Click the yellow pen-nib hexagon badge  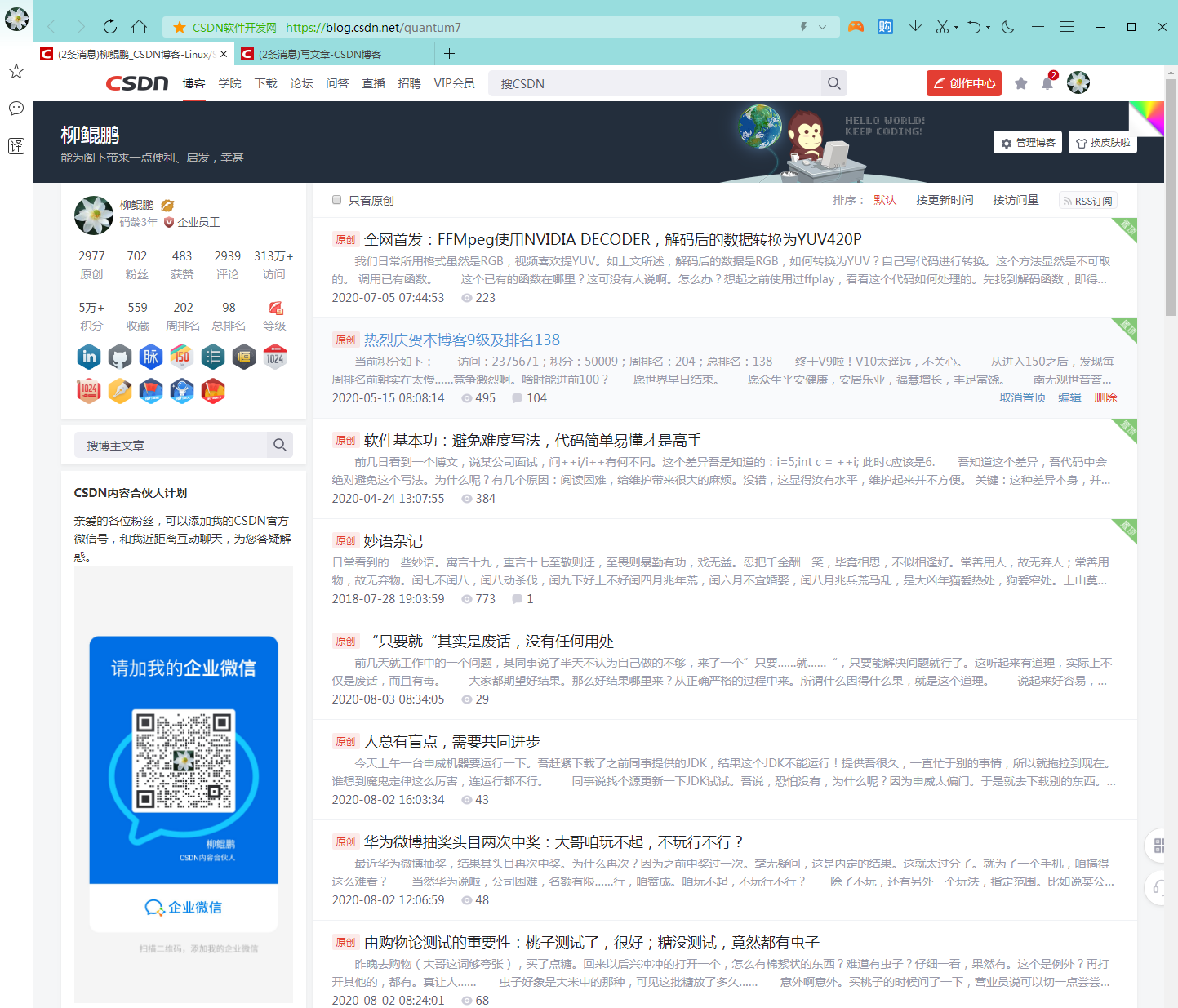point(120,391)
